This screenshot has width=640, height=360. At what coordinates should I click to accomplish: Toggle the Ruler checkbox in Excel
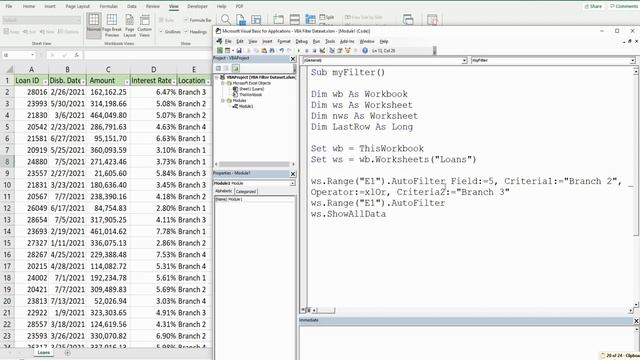click(x=161, y=20)
